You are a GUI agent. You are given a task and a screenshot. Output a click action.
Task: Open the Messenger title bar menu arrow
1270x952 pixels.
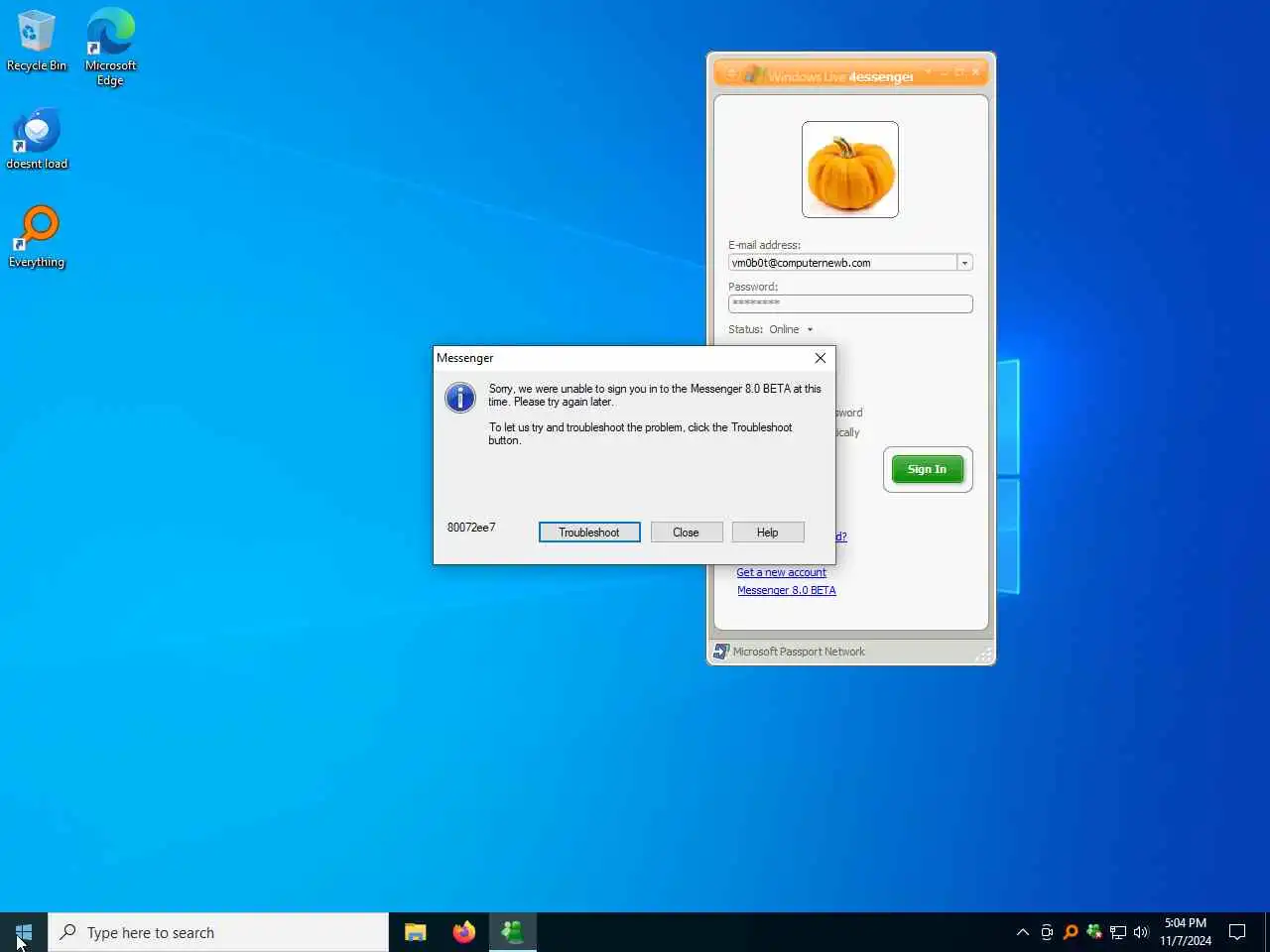coord(928,71)
